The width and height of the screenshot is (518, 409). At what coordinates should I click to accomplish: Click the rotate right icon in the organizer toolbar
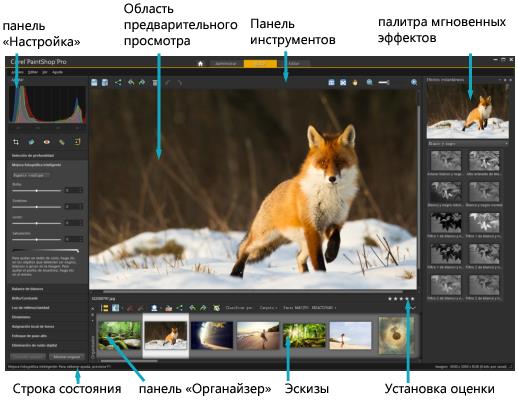coord(203,308)
